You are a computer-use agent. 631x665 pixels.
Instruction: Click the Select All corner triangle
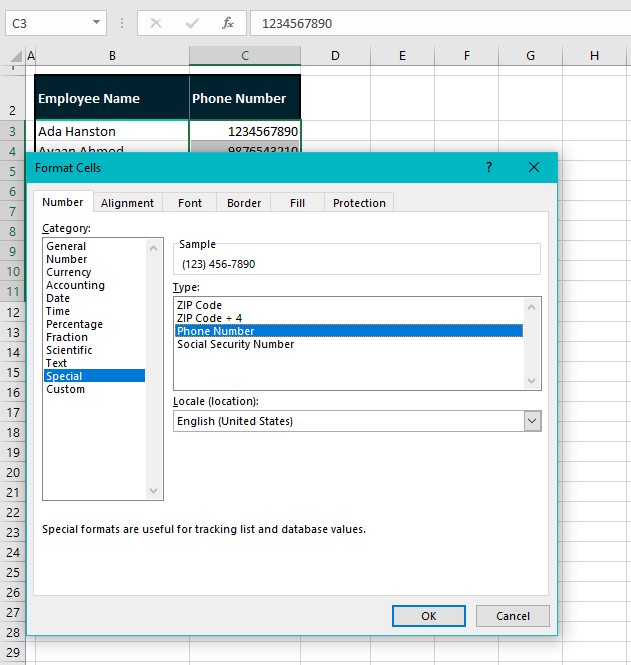[x=16, y=56]
